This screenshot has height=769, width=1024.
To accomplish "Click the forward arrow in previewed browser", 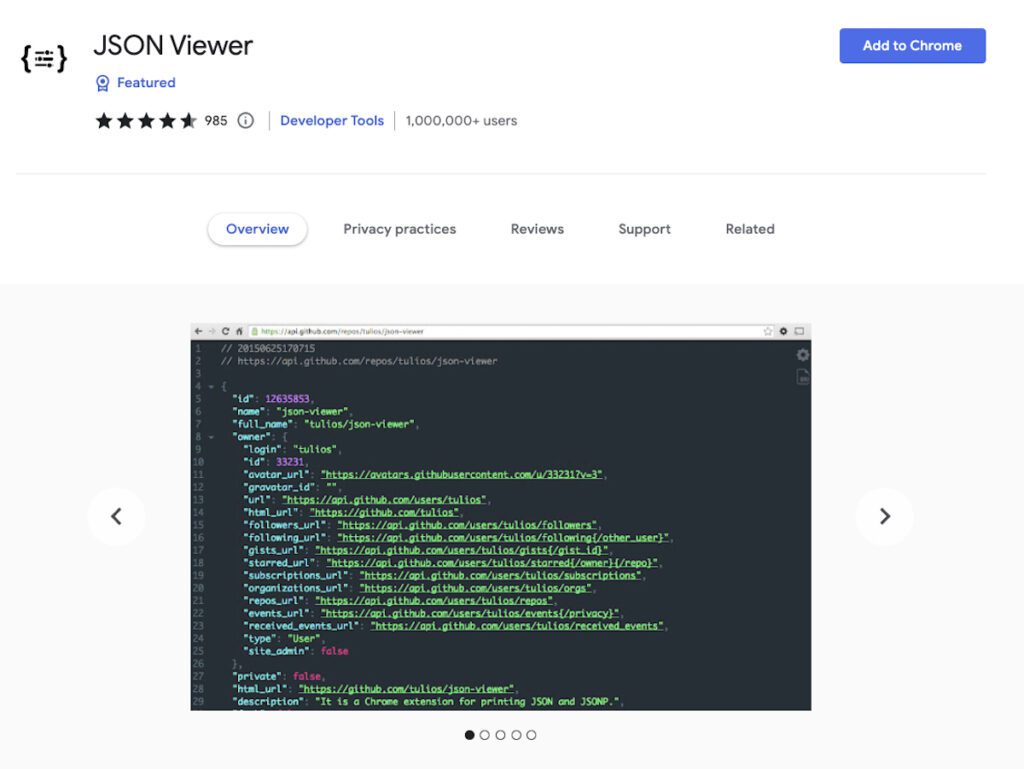I will pos(212,332).
